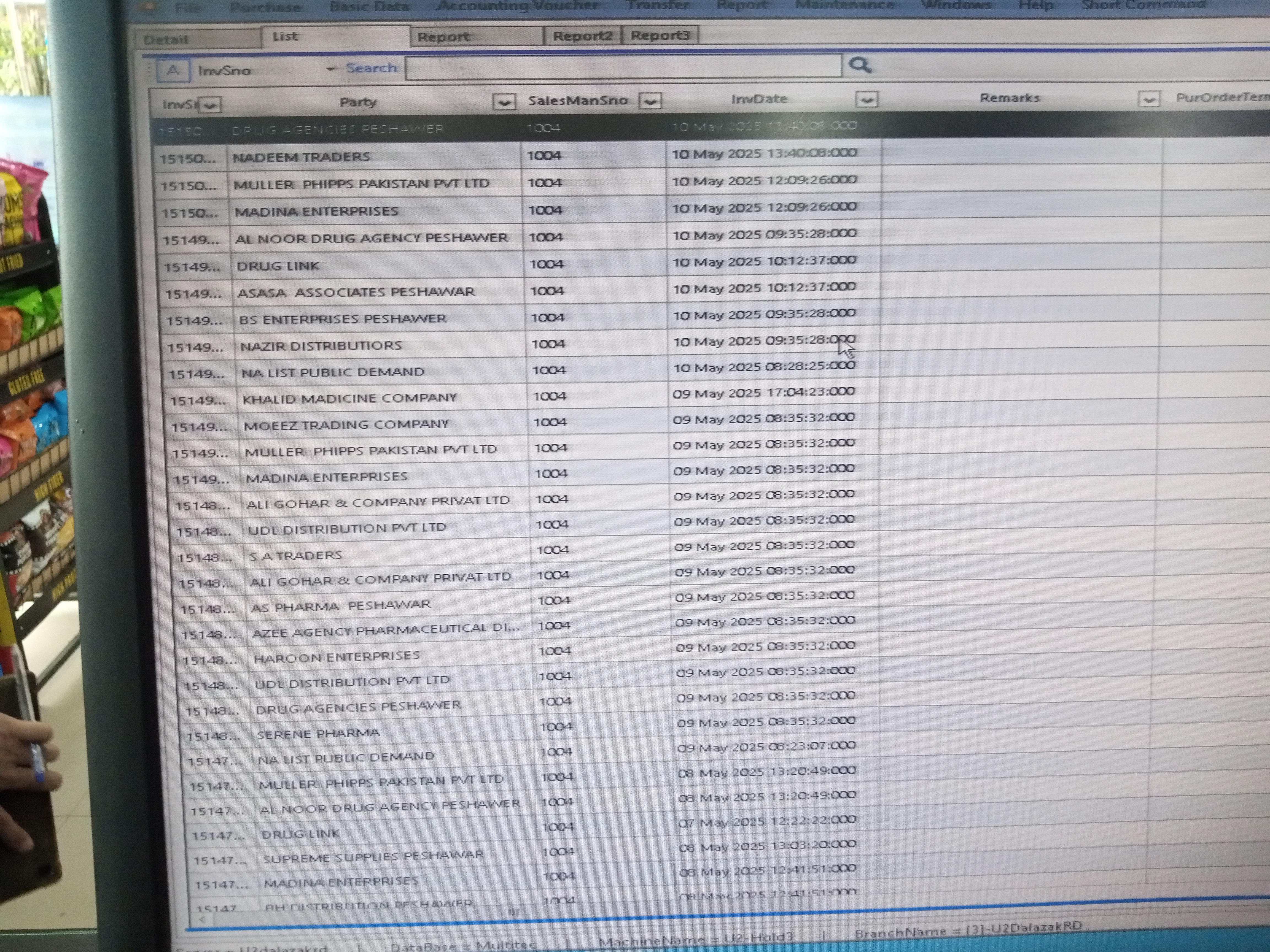The image size is (1270, 952).
Task: Open the Report3 tab
Action: (x=660, y=35)
